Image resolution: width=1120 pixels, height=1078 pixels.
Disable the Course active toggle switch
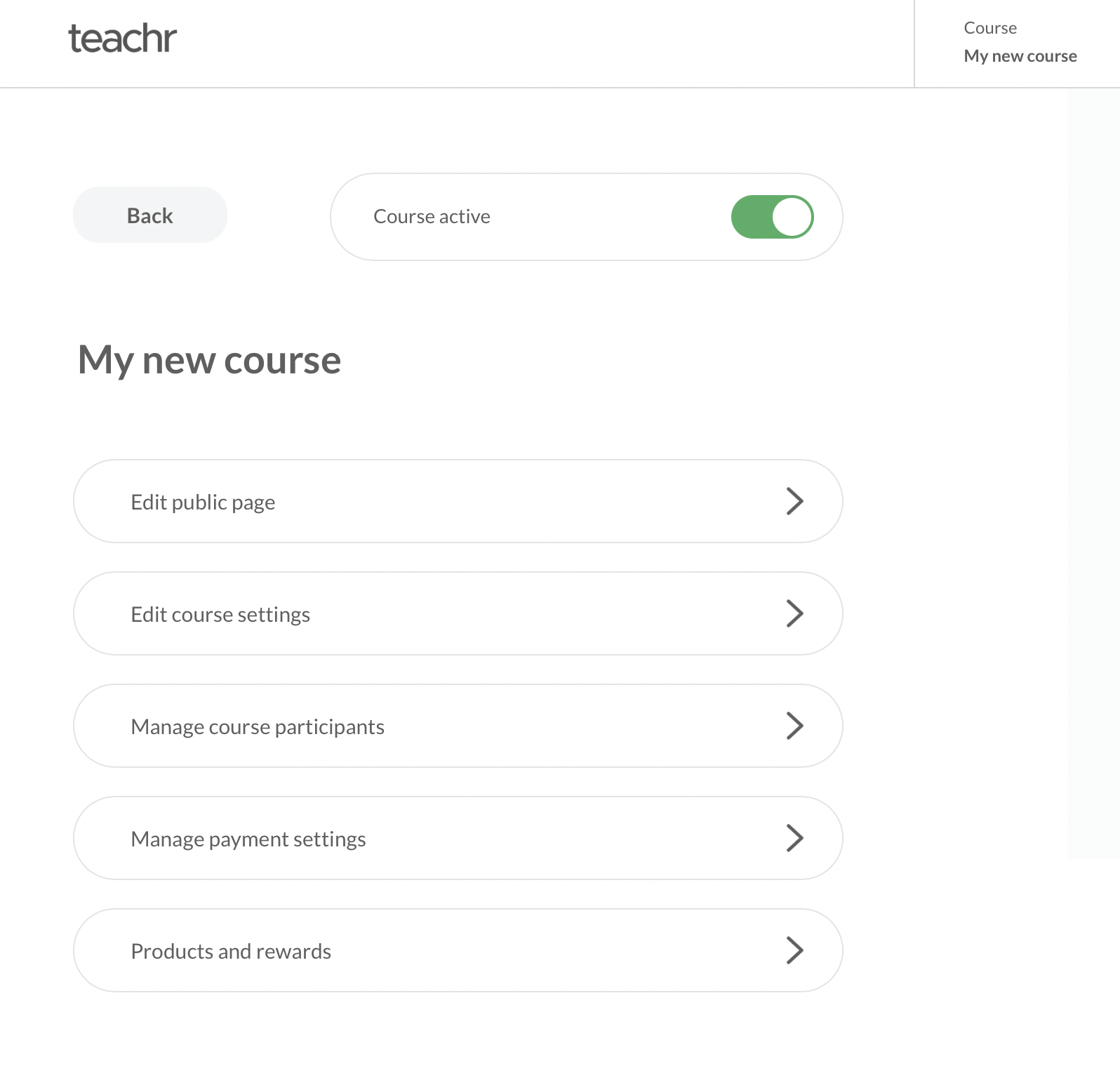[772, 217]
